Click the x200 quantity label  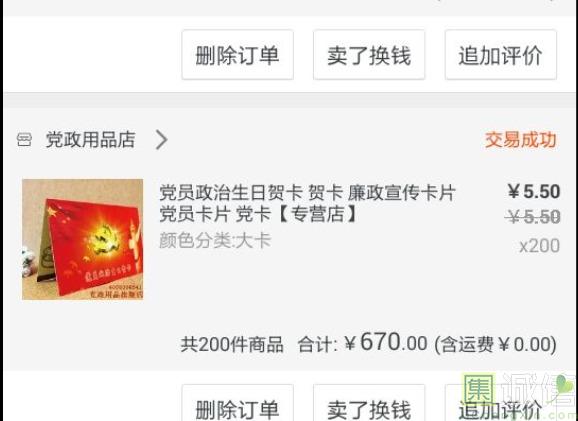point(540,246)
